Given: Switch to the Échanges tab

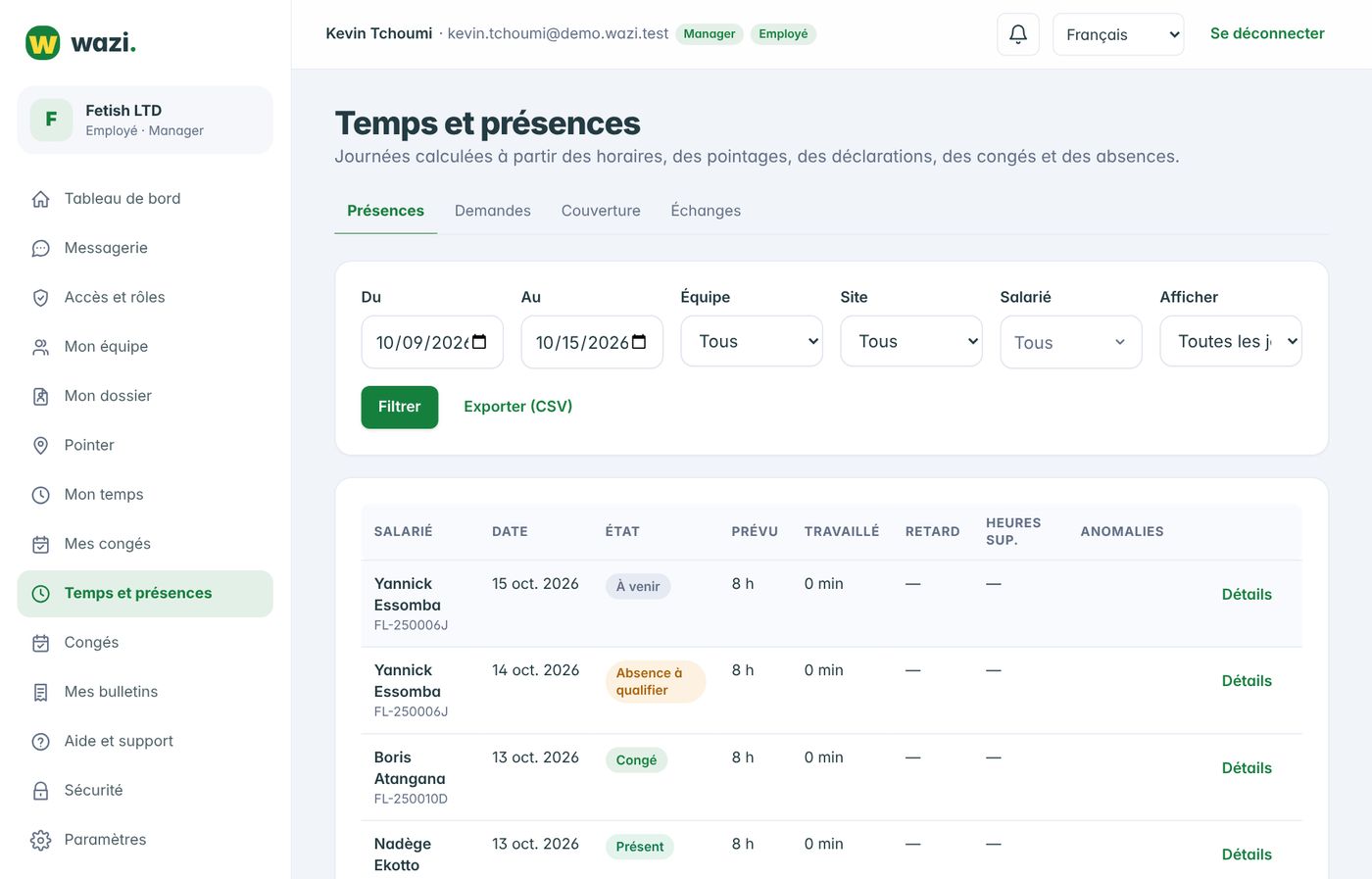Looking at the screenshot, I should pyautogui.click(x=706, y=211).
